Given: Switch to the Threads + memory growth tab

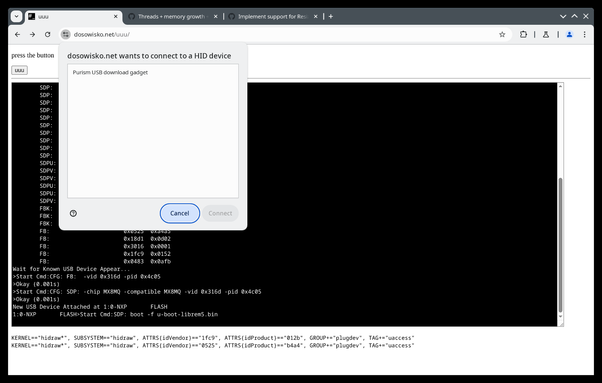Looking at the screenshot, I should (172, 17).
